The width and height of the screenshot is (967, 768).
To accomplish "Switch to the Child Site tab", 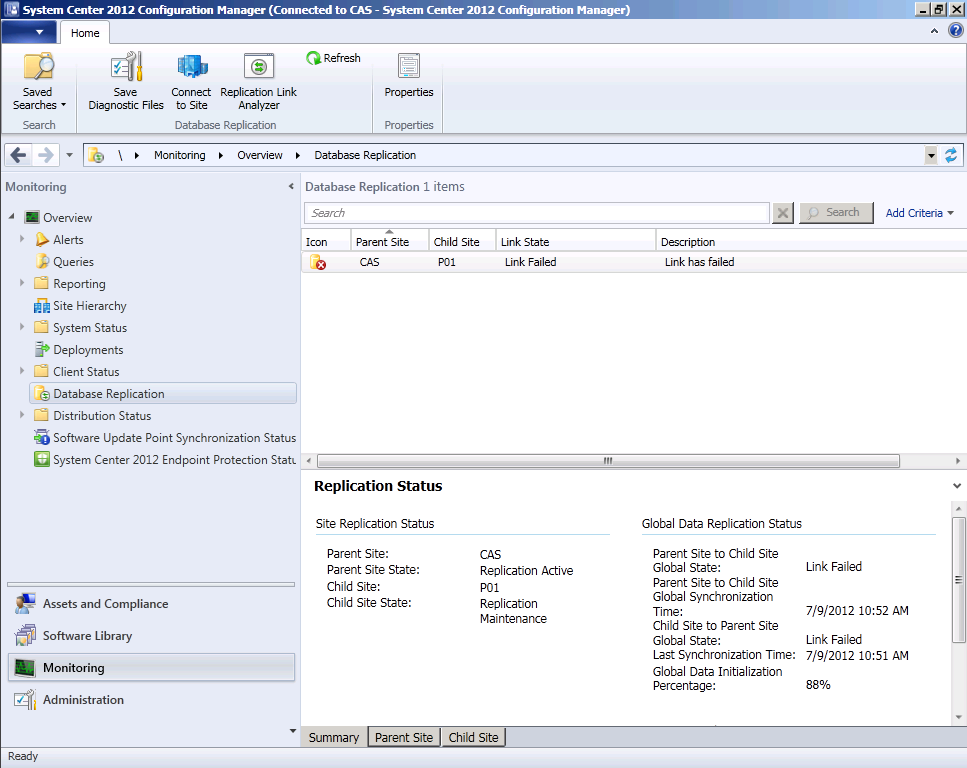I will click(x=474, y=738).
